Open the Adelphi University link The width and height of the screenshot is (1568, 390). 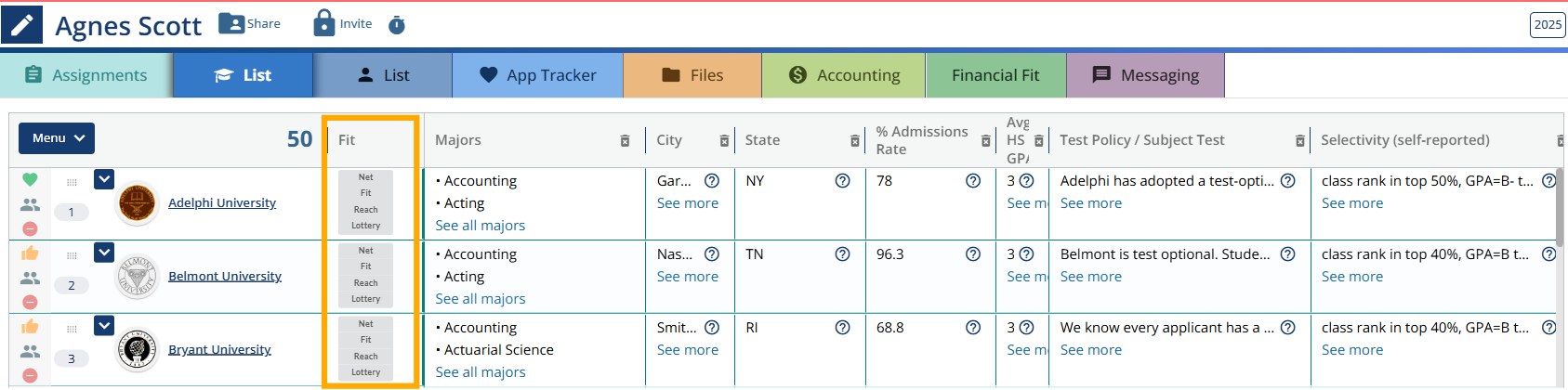tap(222, 202)
